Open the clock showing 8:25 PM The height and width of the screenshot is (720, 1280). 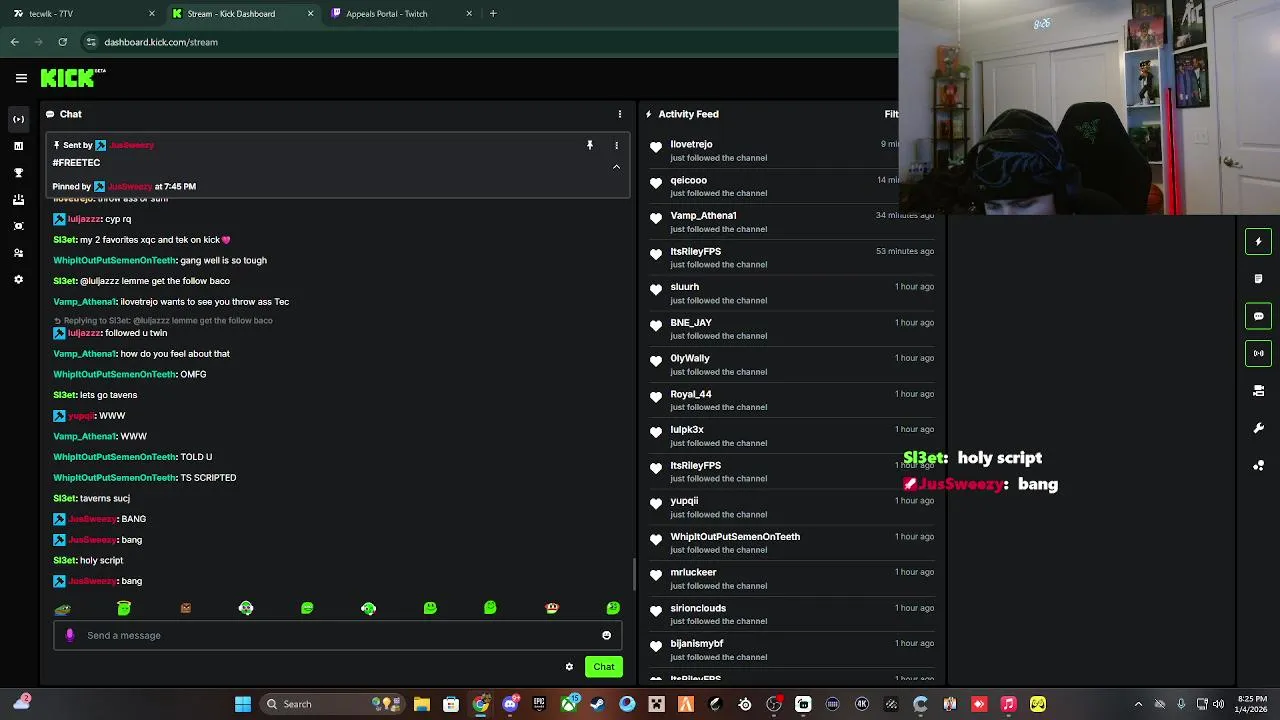click(1252, 704)
